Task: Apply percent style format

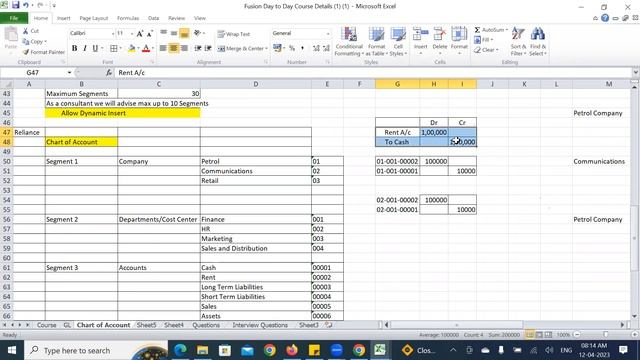Action: coord(292,49)
